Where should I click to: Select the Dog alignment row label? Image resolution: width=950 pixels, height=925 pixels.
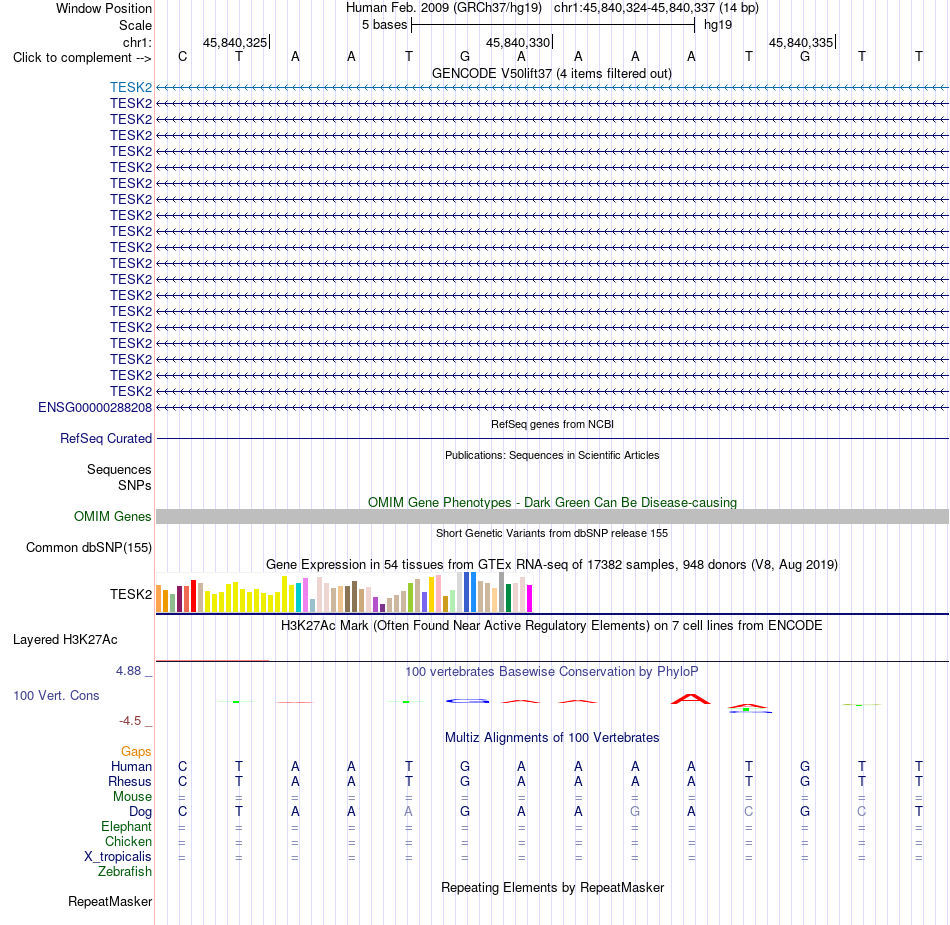tap(140, 812)
